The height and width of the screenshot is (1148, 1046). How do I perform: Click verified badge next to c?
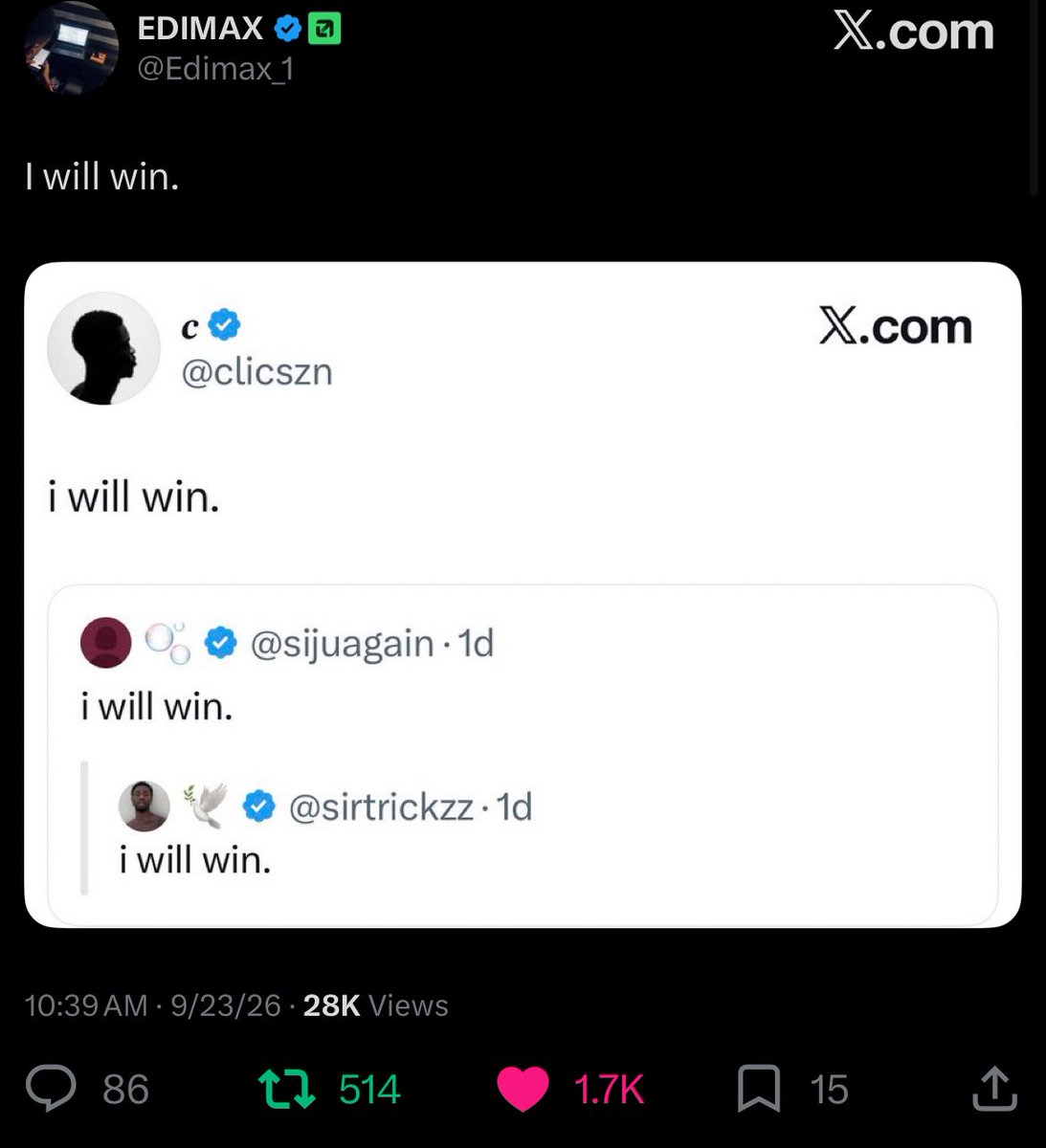point(224,325)
